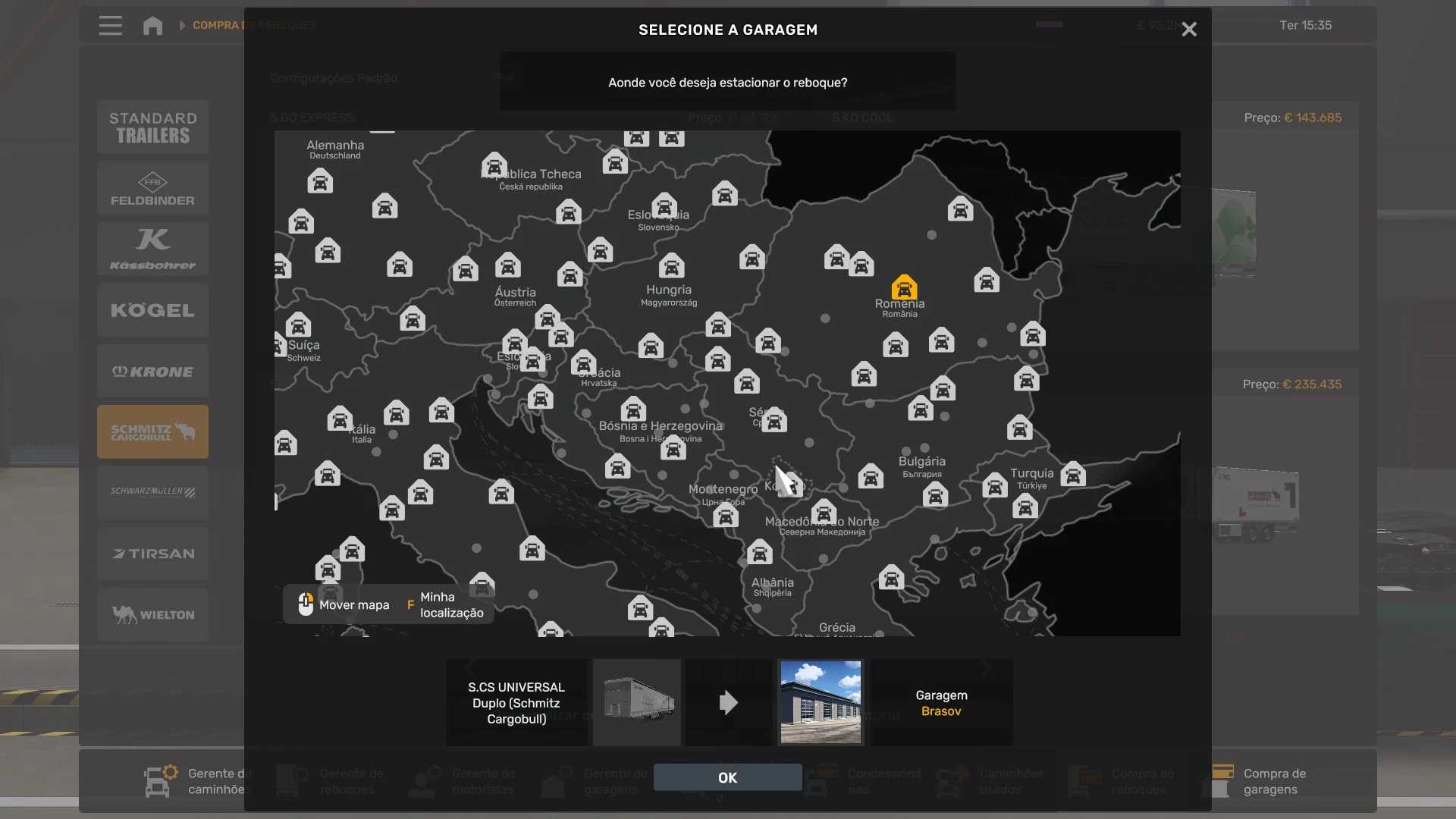Open Wielton trailer brand

click(x=152, y=614)
